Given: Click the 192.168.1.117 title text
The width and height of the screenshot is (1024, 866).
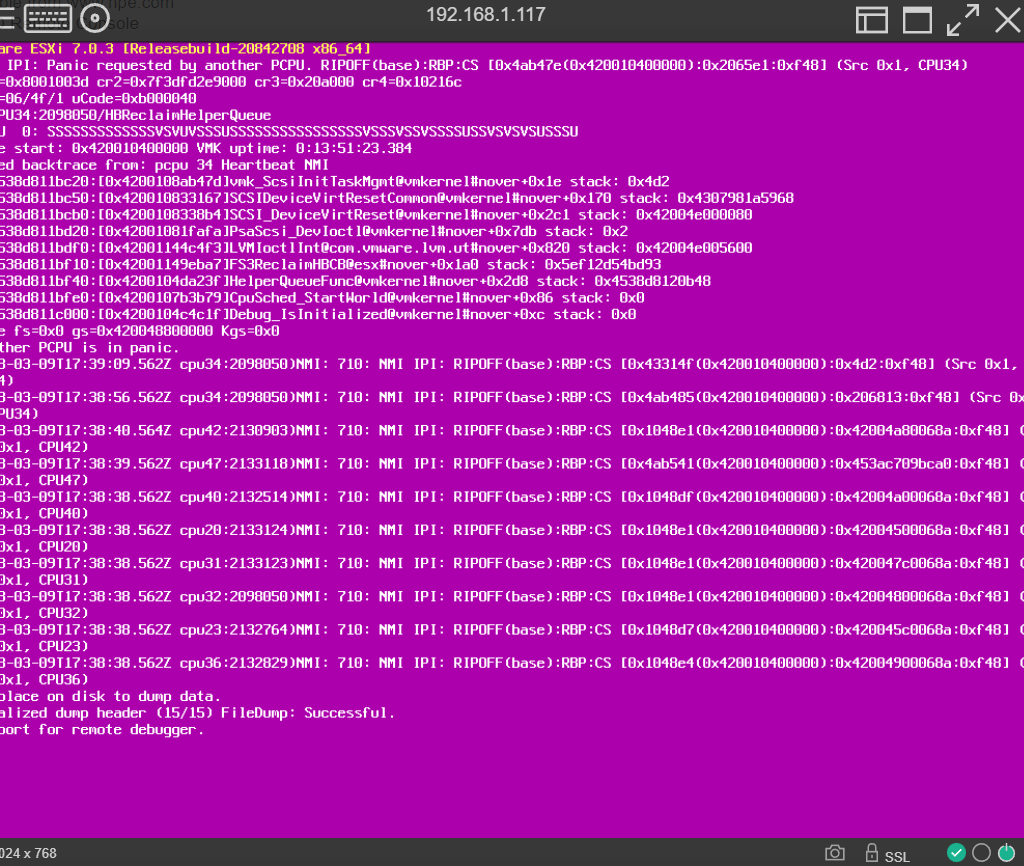Looking at the screenshot, I should click(486, 14).
